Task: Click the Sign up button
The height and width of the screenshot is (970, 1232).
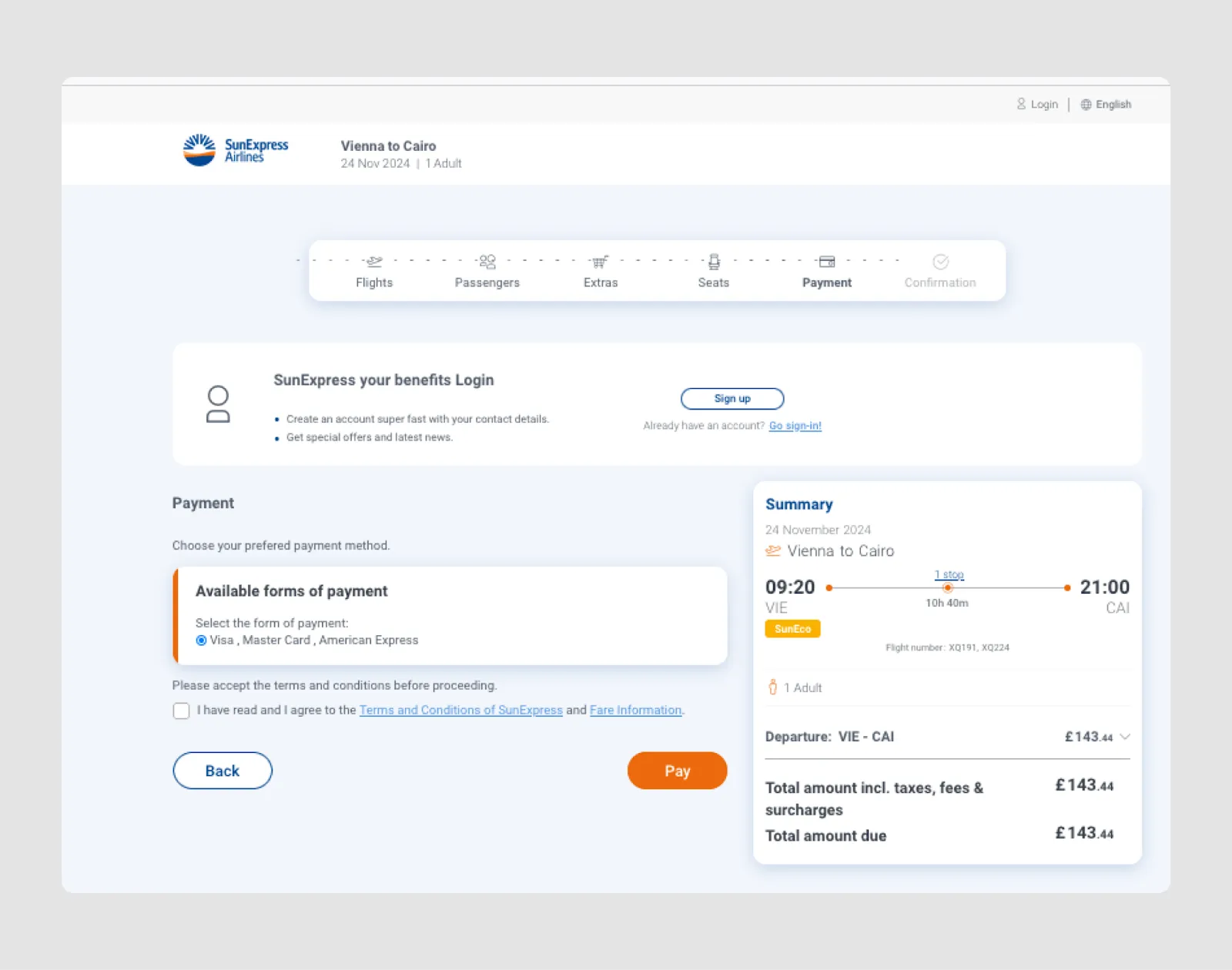Action: point(732,399)
